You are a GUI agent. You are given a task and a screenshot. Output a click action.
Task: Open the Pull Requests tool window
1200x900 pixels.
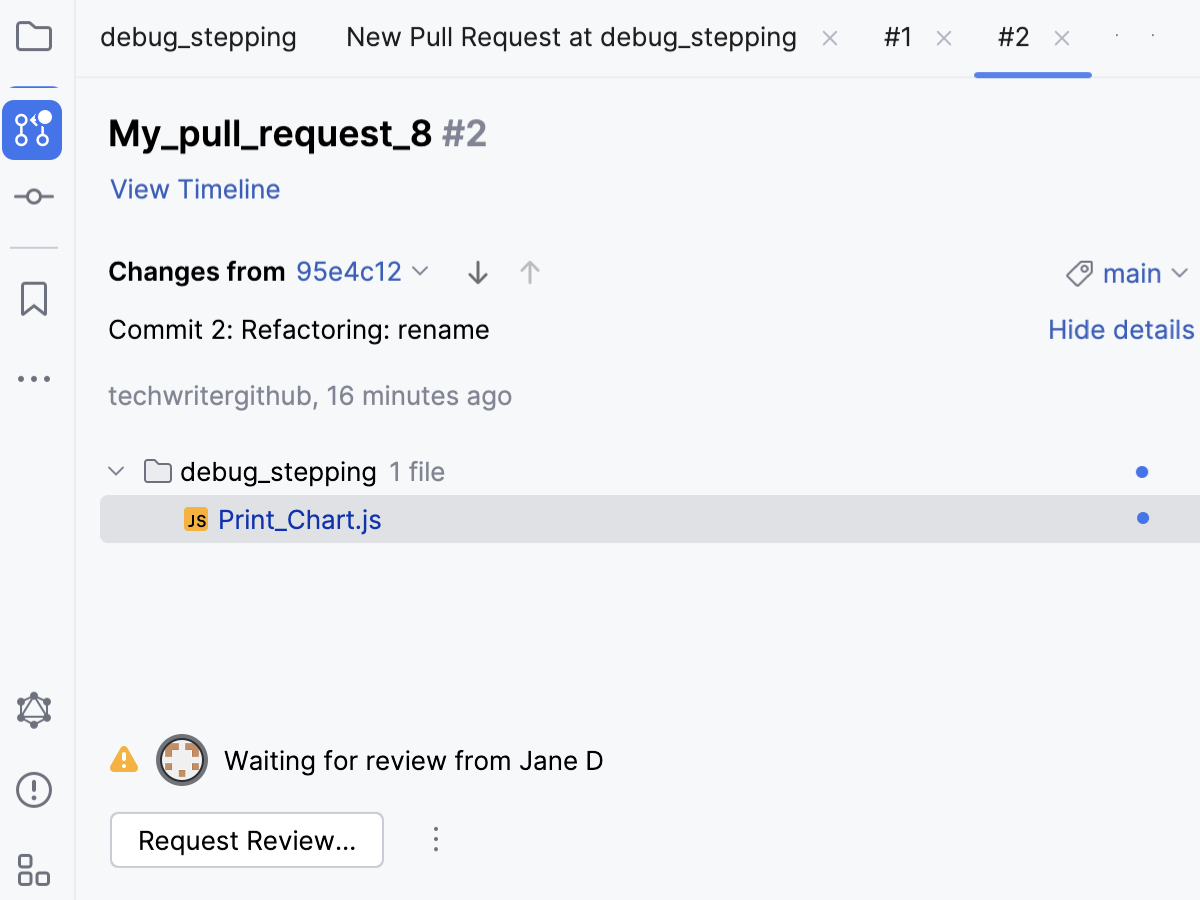32,130
